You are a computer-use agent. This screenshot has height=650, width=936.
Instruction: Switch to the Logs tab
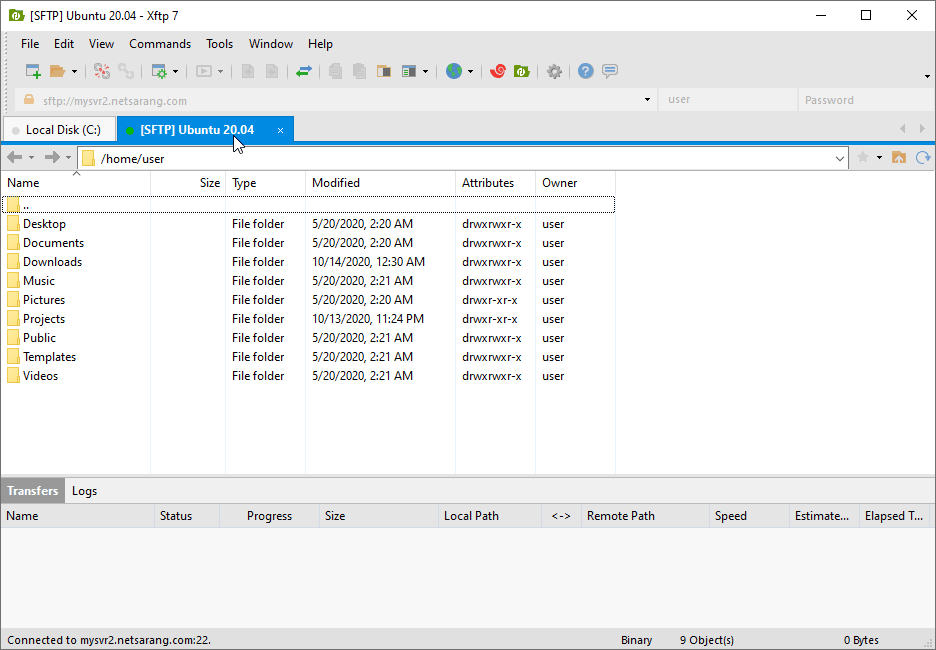[84, 491]
